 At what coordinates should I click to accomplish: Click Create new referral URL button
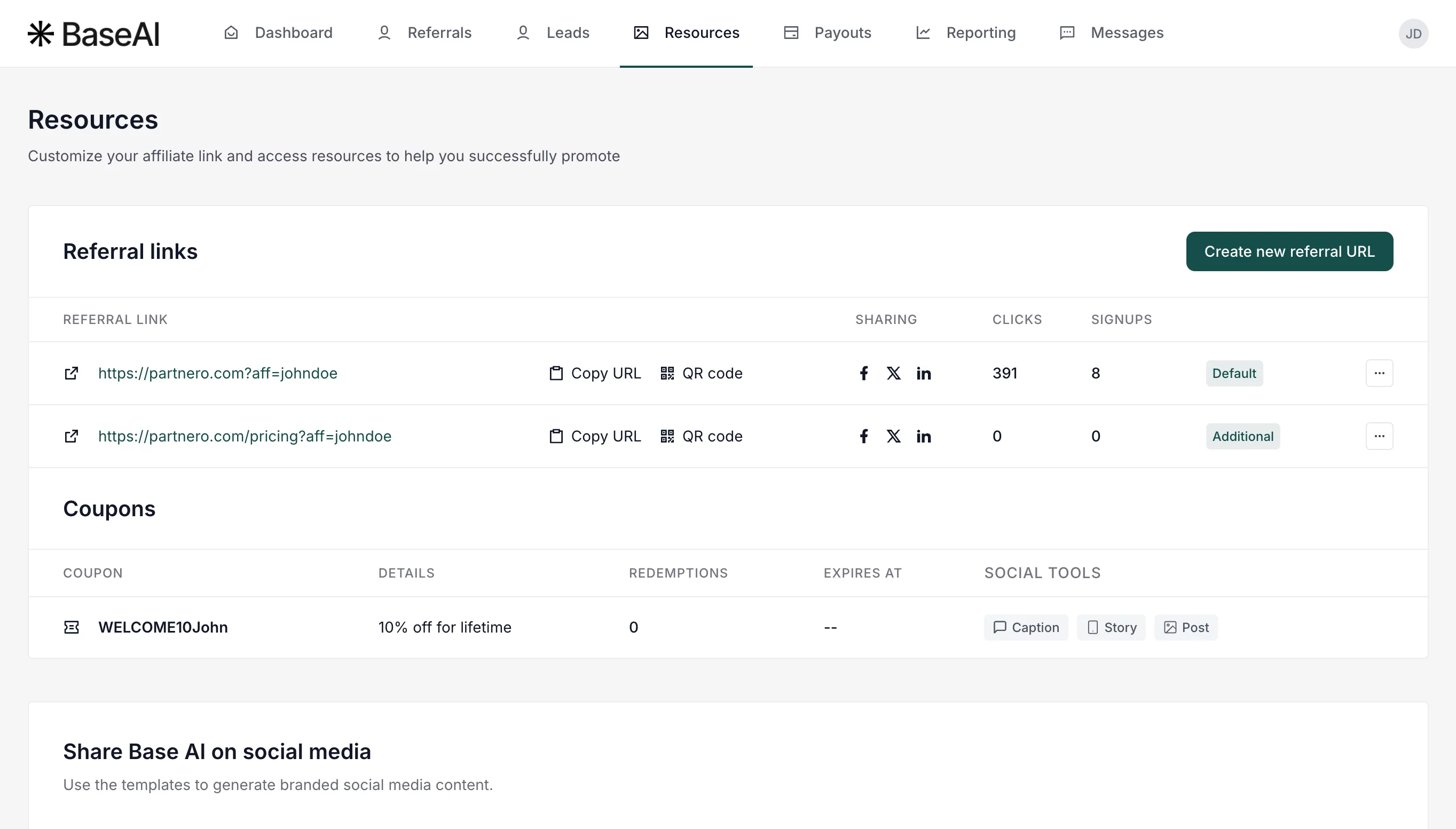(x=1288, y=251)
